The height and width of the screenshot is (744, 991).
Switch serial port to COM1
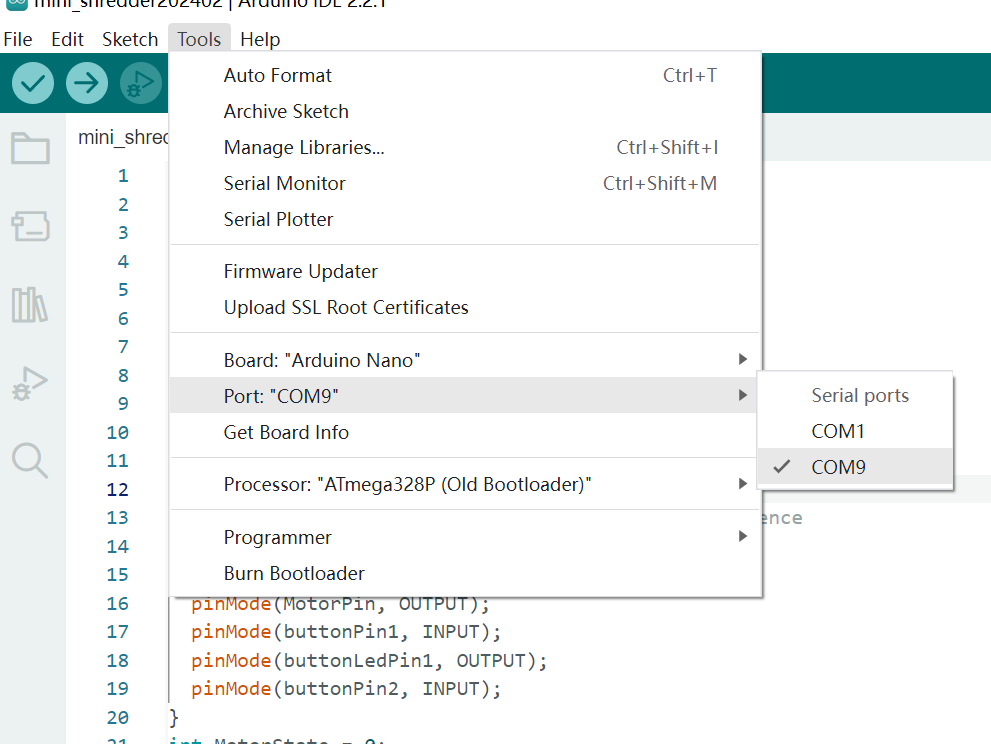838,431
